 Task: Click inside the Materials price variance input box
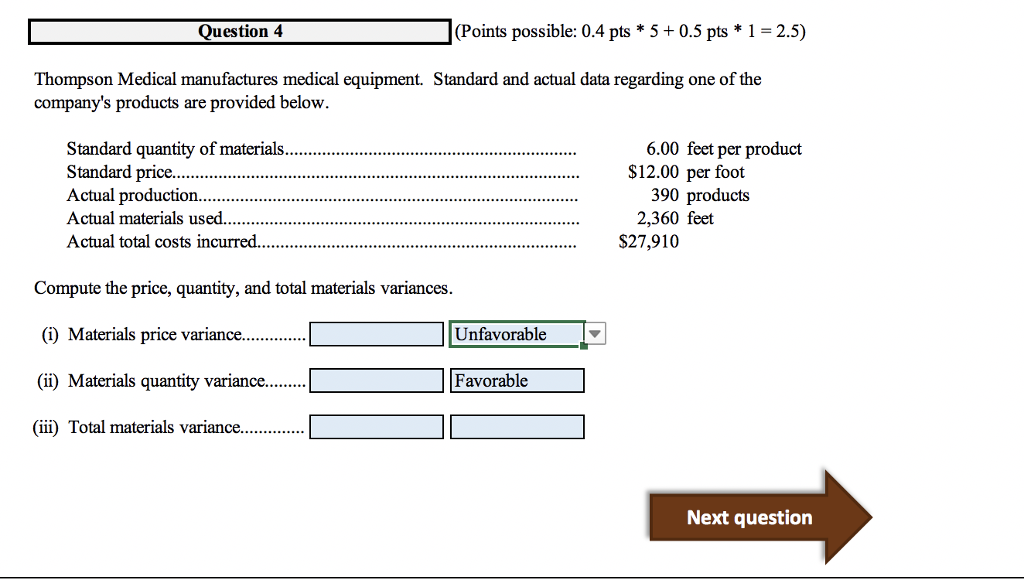(x=376, y=333)
